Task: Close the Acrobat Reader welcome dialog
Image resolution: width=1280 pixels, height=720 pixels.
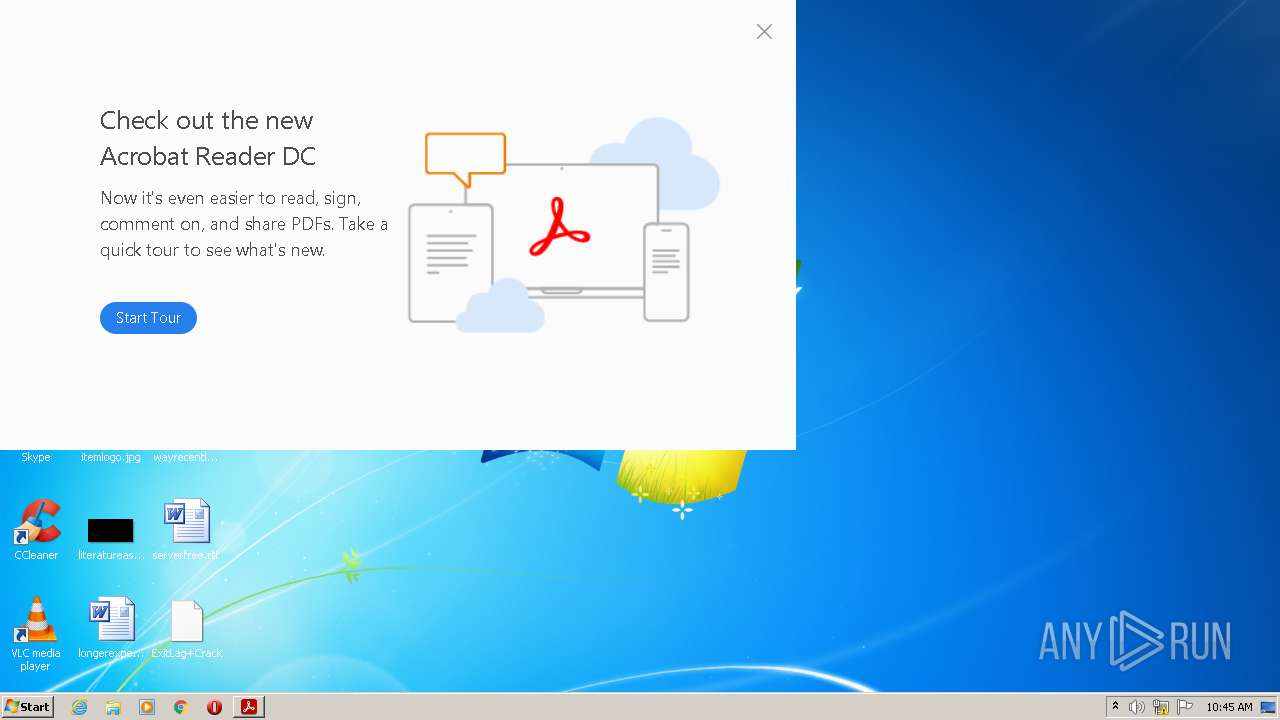Action: [764, 32]
